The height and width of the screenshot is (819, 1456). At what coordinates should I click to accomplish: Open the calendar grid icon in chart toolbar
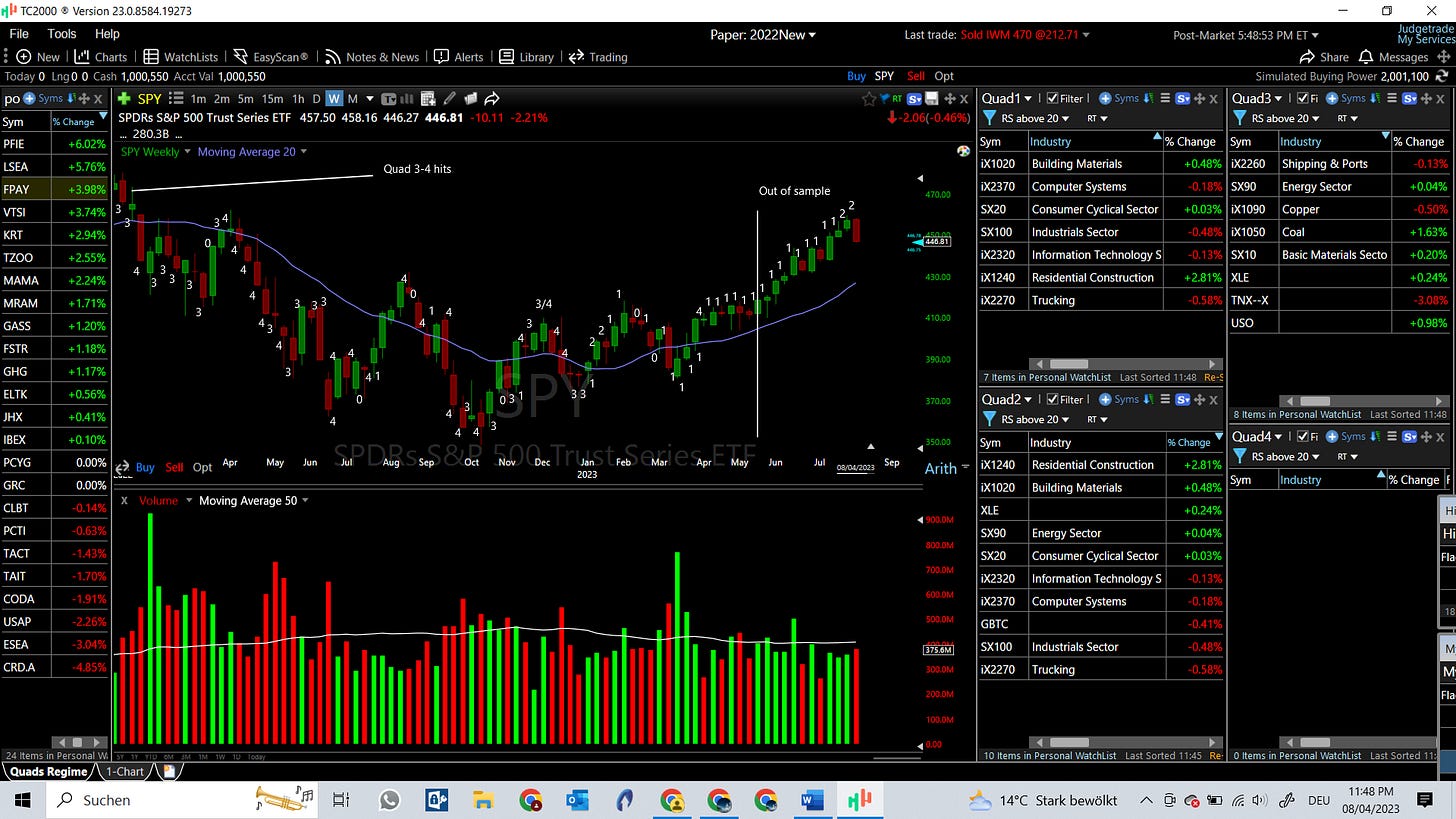(429, 98)
